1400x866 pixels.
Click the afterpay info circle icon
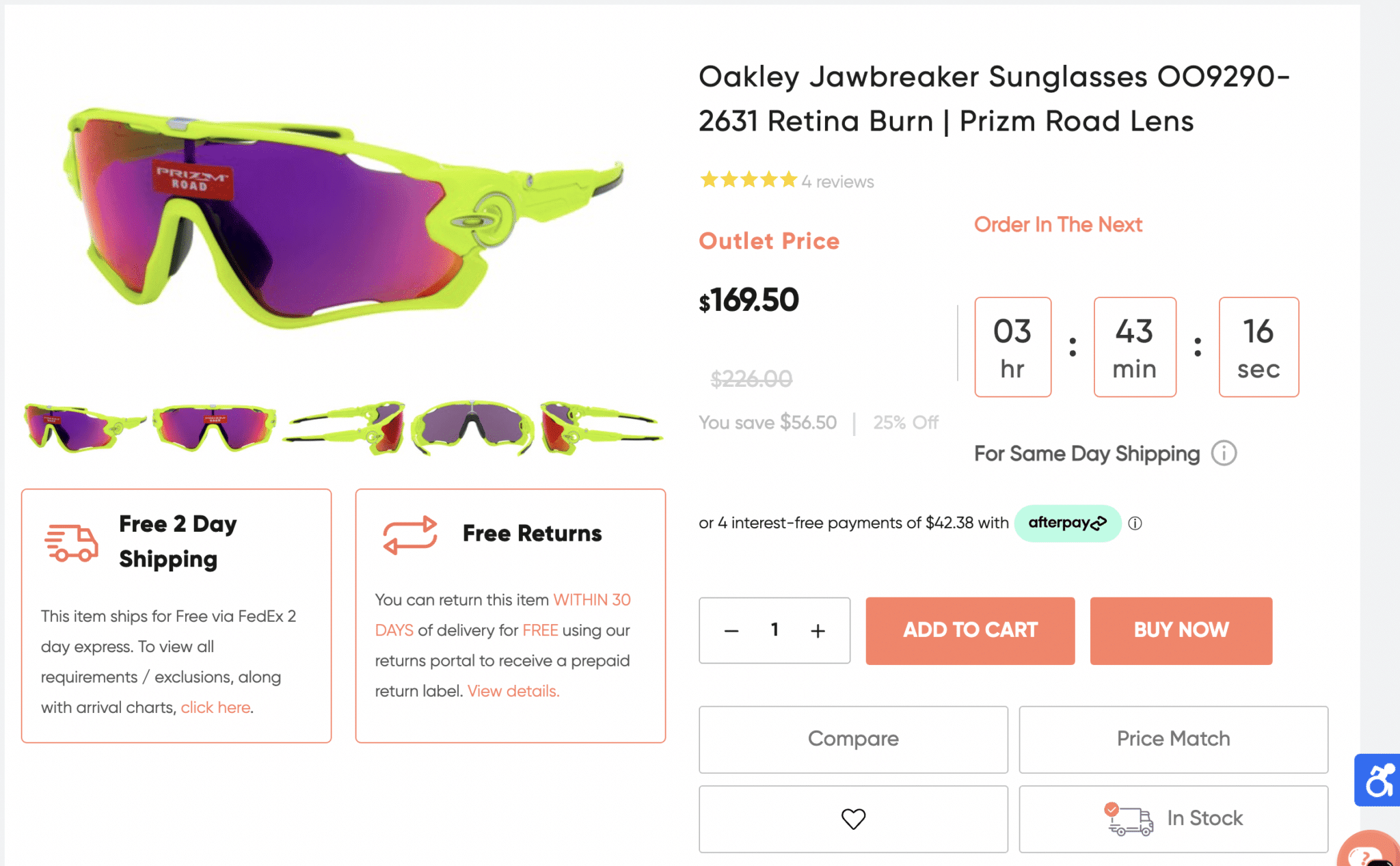pos(1135,524)
